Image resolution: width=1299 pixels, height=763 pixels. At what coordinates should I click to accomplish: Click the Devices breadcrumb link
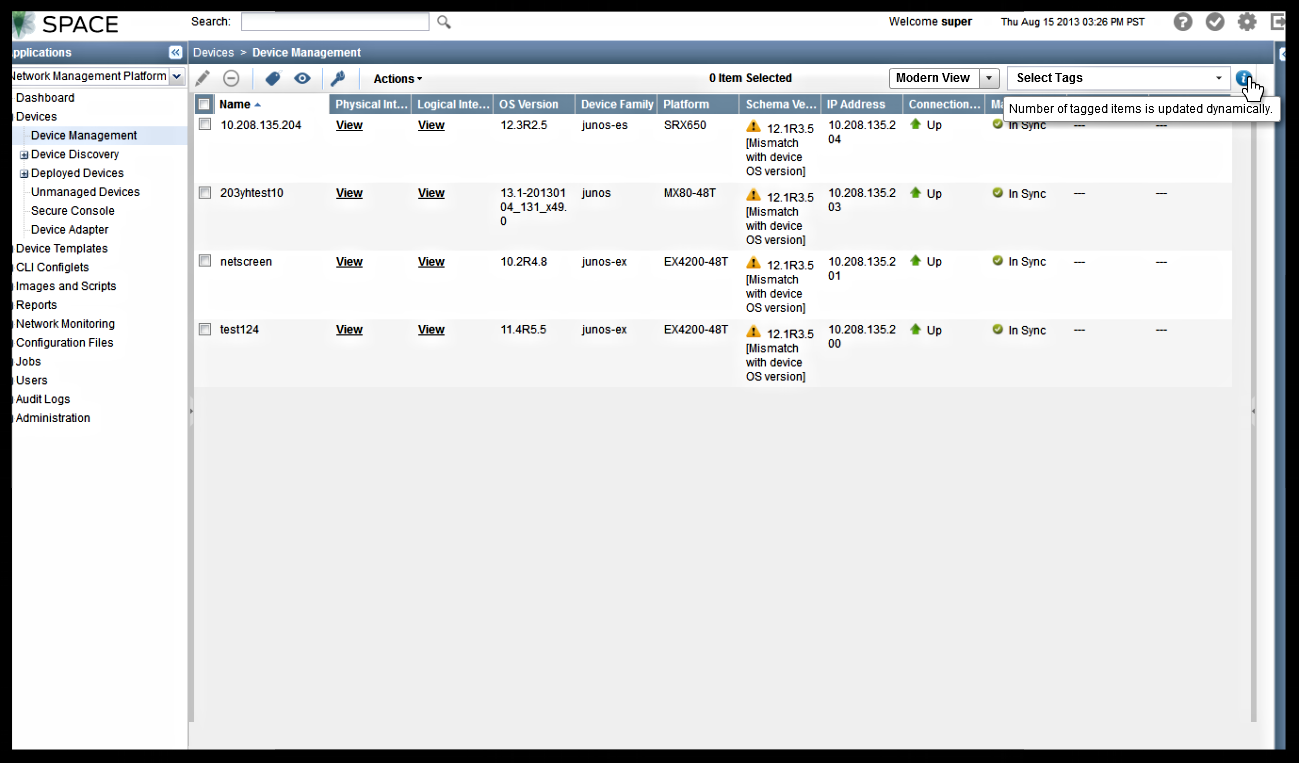point(213,52)
